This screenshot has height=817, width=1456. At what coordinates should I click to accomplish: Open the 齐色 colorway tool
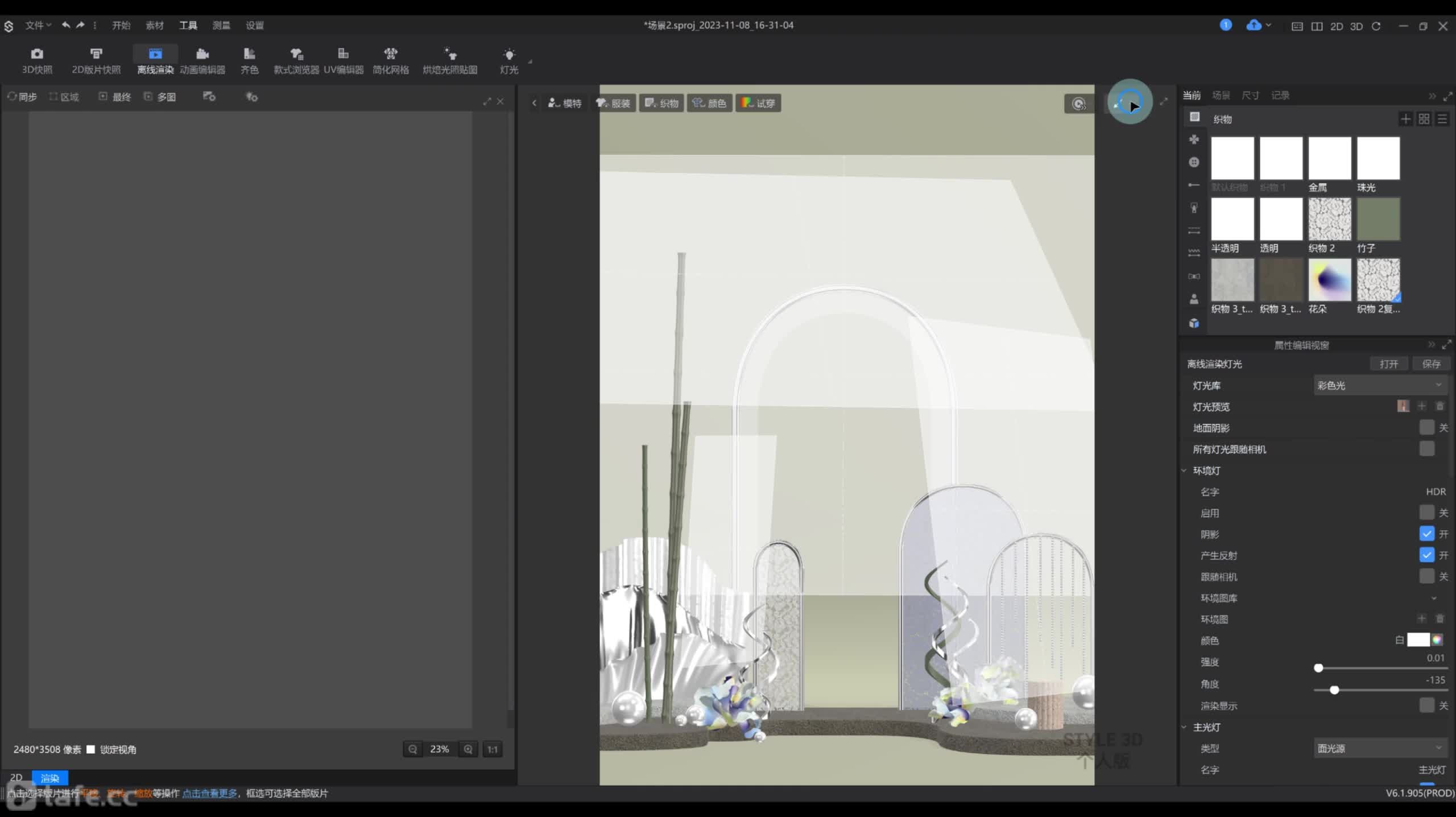249,61
